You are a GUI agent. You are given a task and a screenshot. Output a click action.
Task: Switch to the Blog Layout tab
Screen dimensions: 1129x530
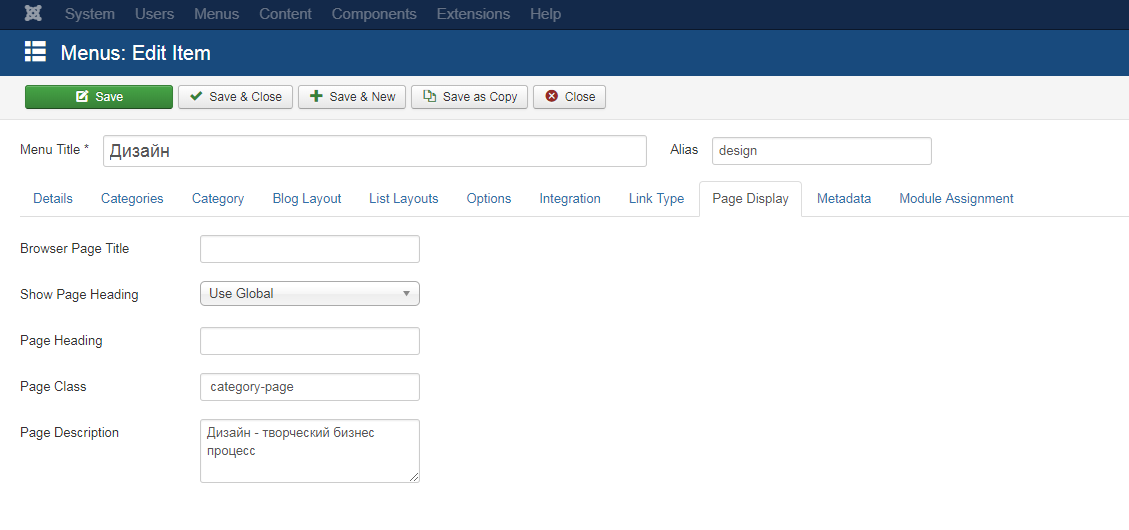307,199
